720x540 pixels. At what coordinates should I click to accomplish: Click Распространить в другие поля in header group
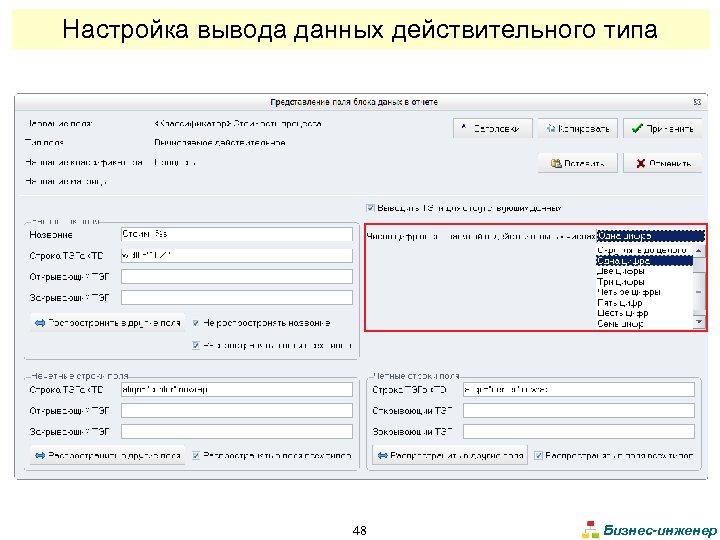tap(108, 323)
